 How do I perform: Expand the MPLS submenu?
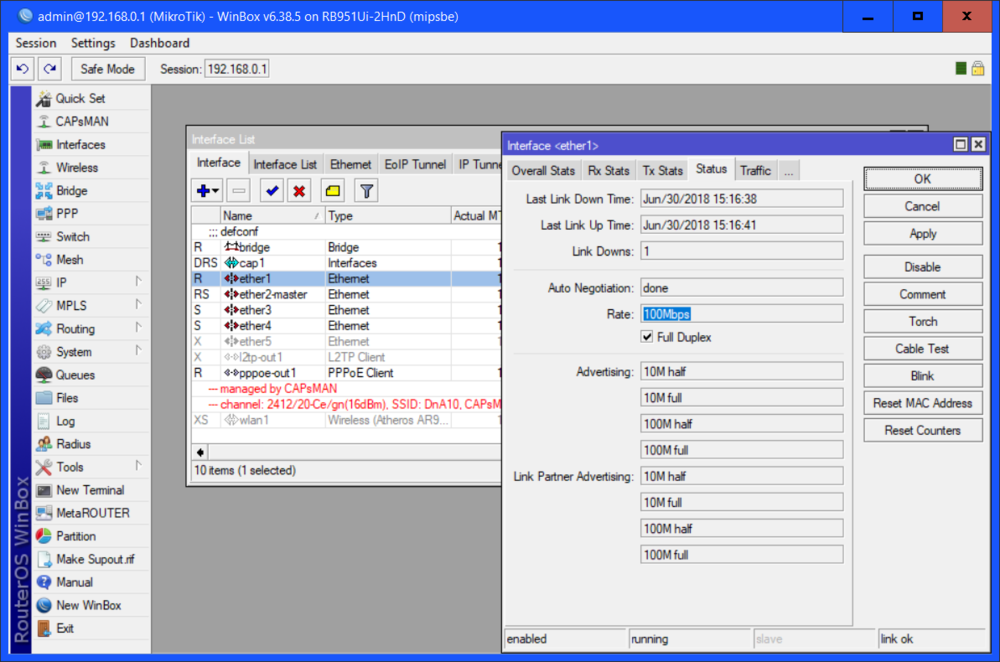tap(138, 304)
